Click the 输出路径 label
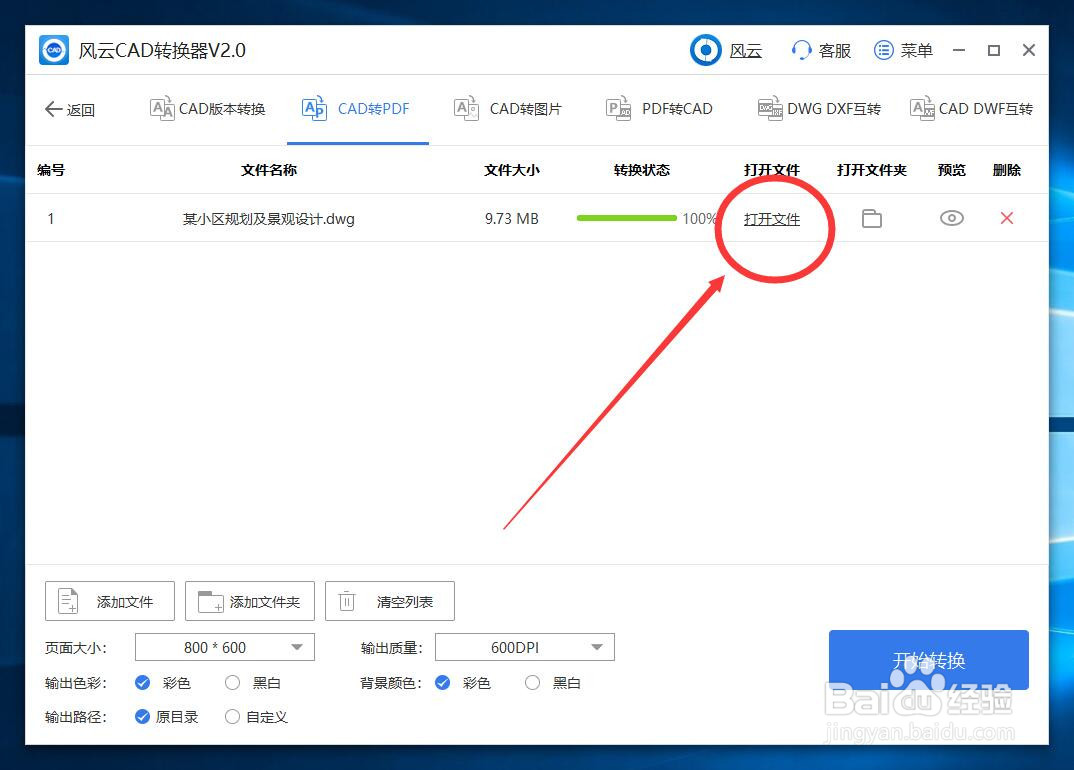The image size is (1074, 770). [75, 717]
